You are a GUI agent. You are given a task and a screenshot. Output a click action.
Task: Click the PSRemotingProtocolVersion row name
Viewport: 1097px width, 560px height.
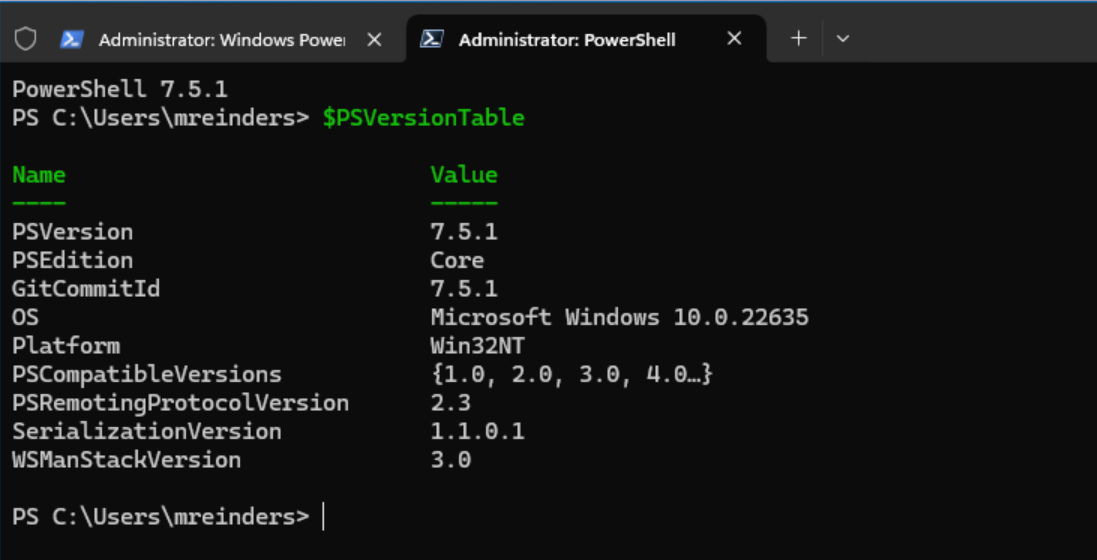coord(181,403)
